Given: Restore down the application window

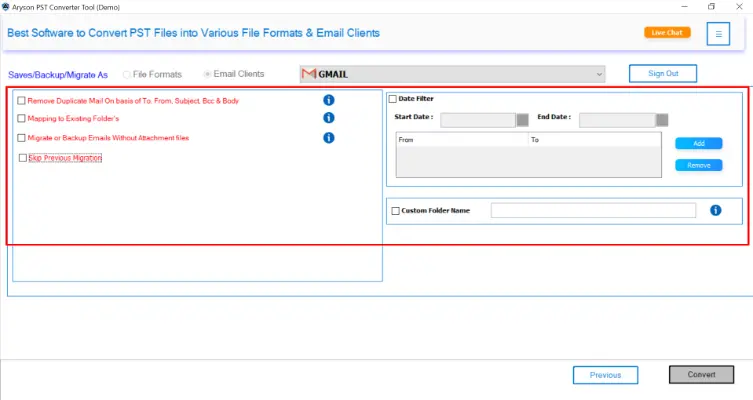Looking at the screenshot, I should [x=711, y=7].
